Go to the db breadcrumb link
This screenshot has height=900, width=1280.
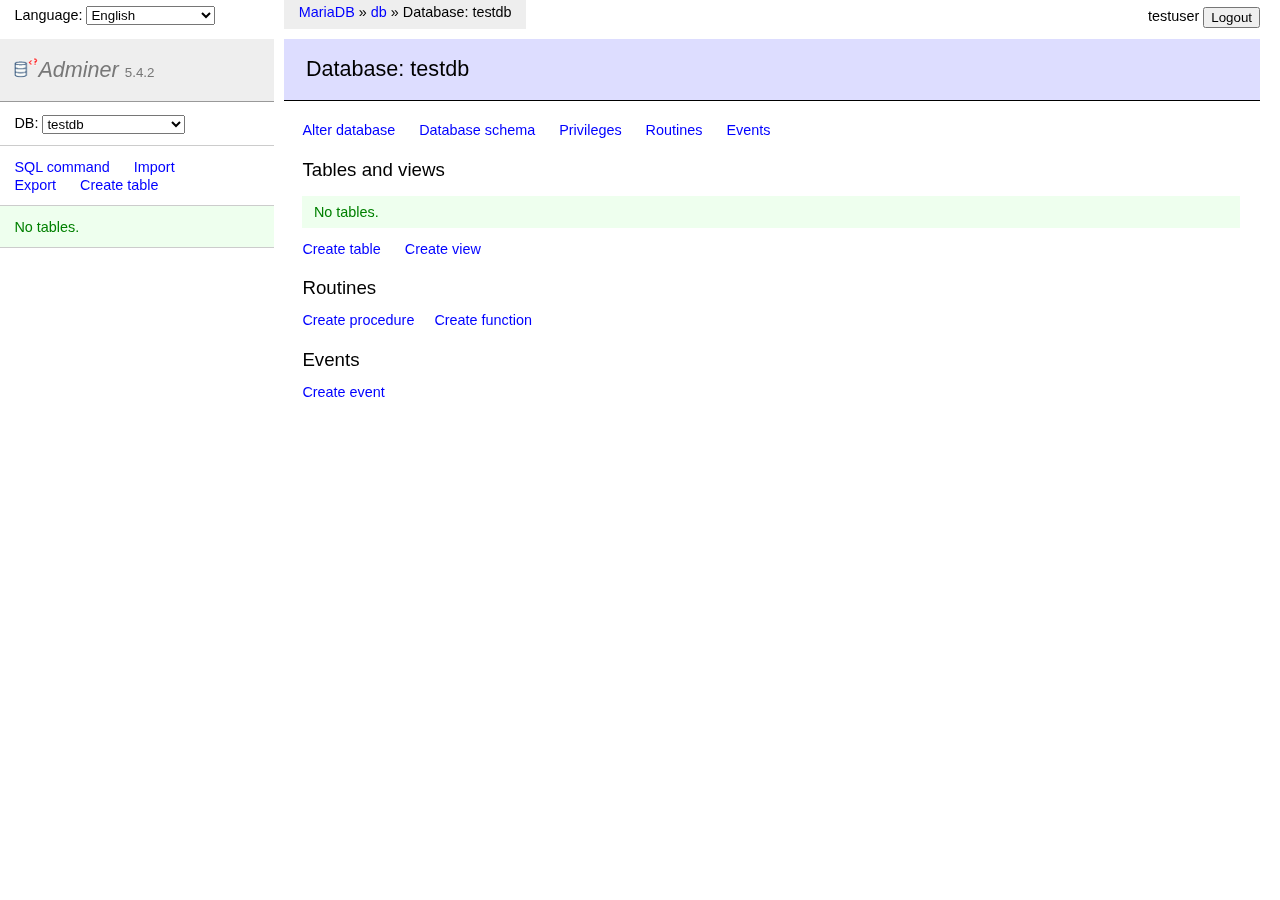point(379,12)
